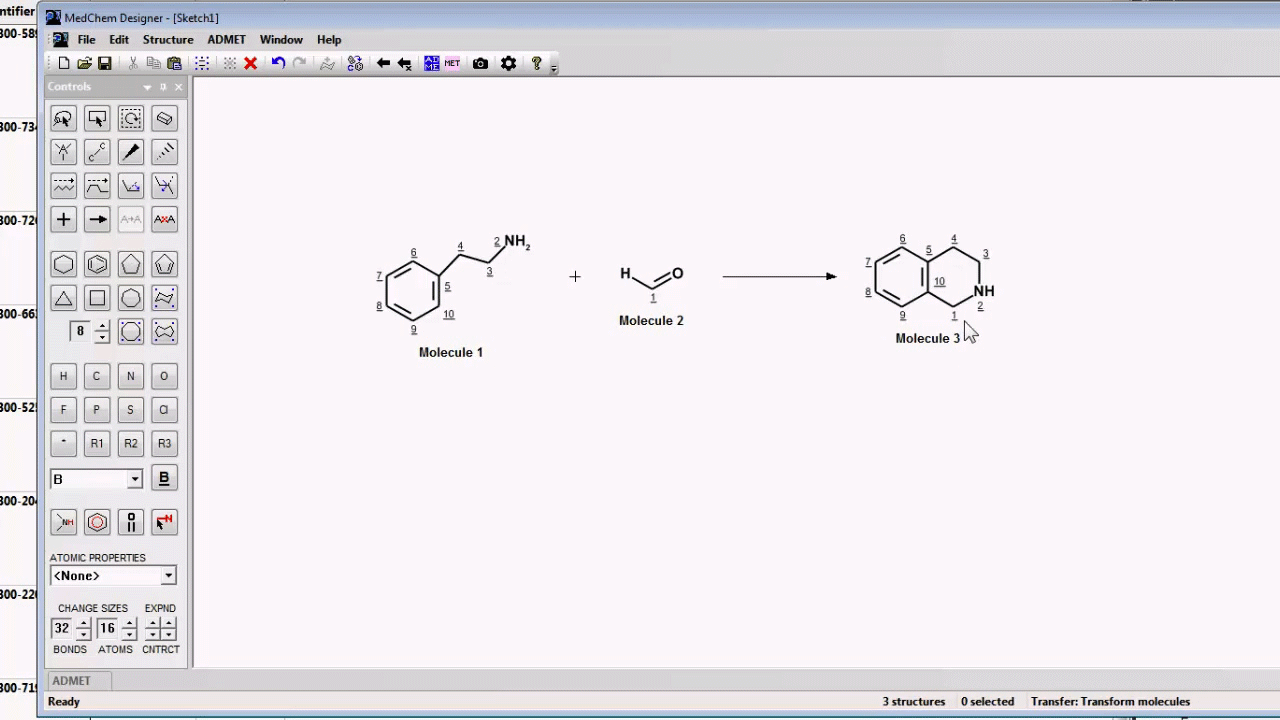Click the blue ADME toolbar icon
Image resolution: width=1280 pixels, height=720 pixels.
pos(431,63)
